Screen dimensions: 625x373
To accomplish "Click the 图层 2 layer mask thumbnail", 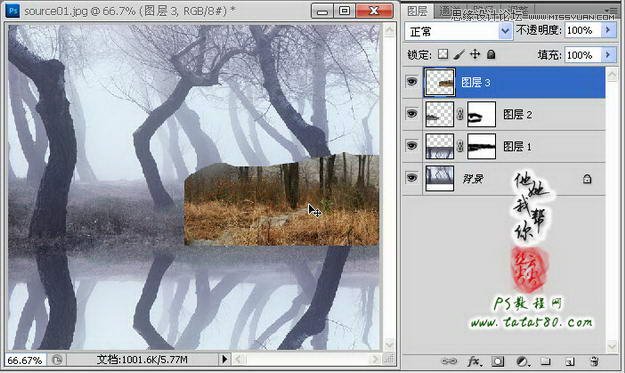I will pyautogui.click(x=481, y=114).
